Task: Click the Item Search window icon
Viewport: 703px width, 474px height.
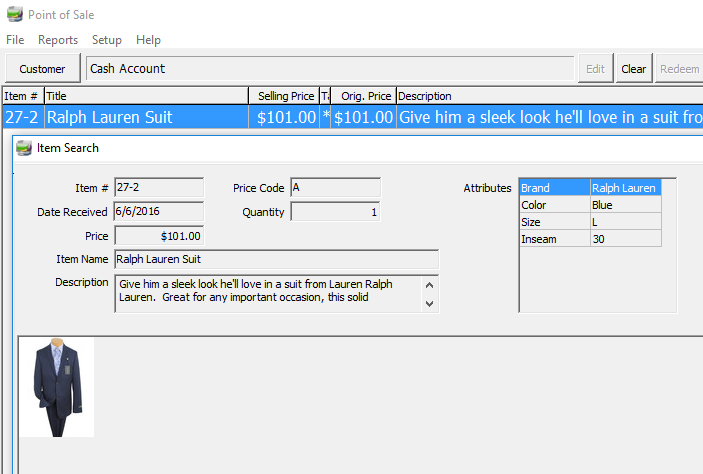Action: 24,148
